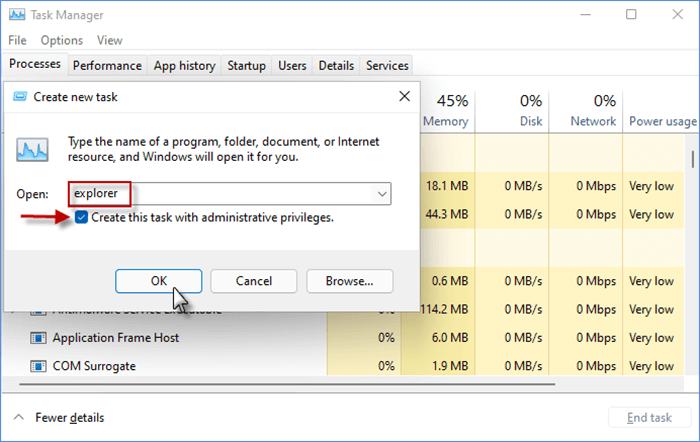
Task: Expand the Open field dropdown arrow
Action: pos(382,194)
